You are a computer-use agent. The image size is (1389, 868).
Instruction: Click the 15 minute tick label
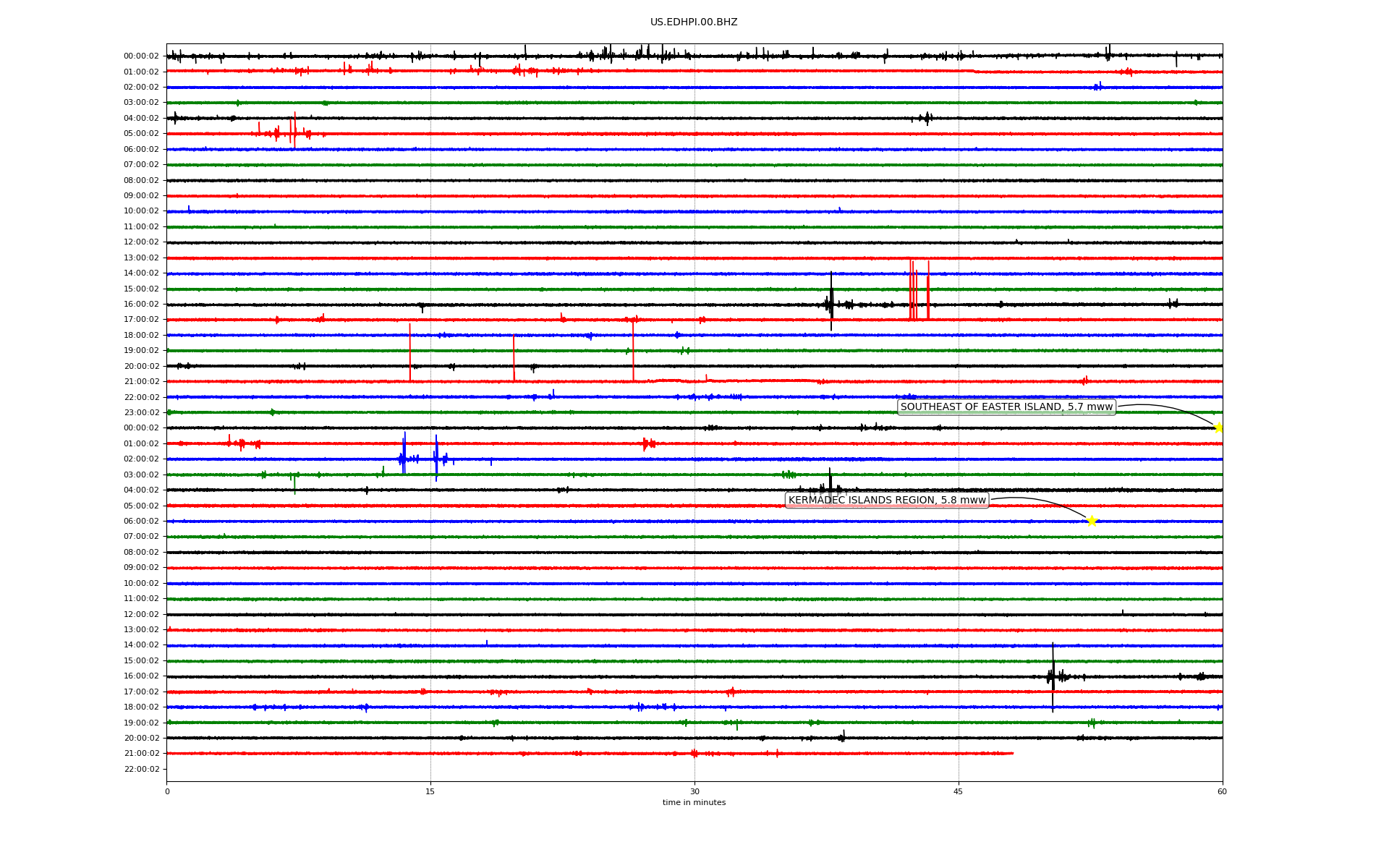pyautogui.click(x=430, y=791)
